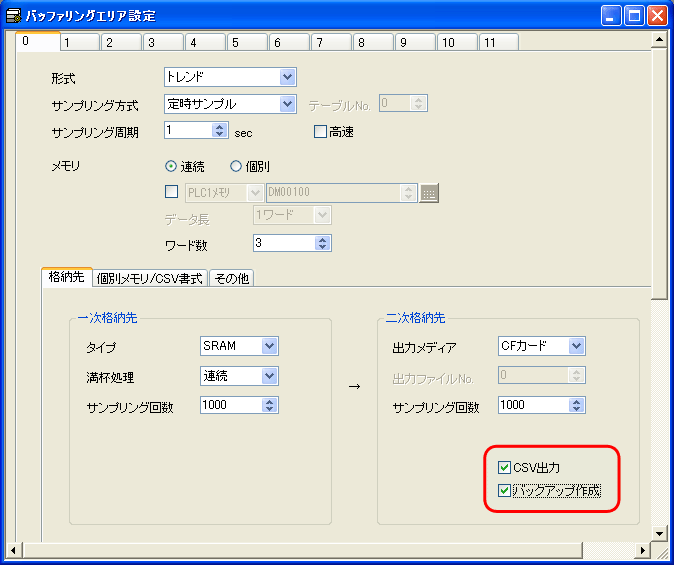Click the サンプリング周期 spinner arrows
The width and height of the screenshot is (674, 565).
tap(220, 131)
